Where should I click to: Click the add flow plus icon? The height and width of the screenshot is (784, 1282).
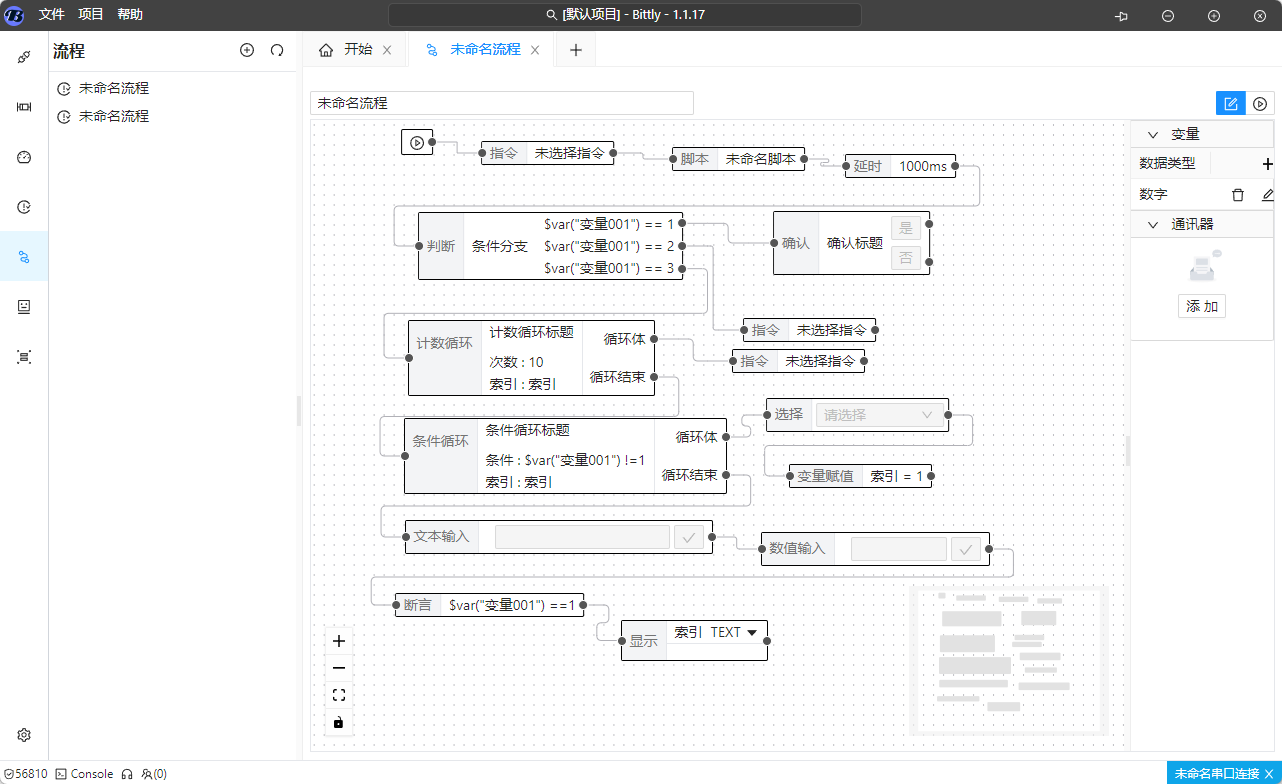[x=247, y=50]
